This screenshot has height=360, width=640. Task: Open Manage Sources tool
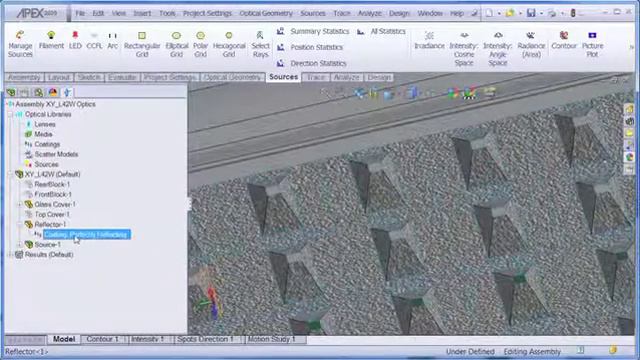[x=20, y=44]
